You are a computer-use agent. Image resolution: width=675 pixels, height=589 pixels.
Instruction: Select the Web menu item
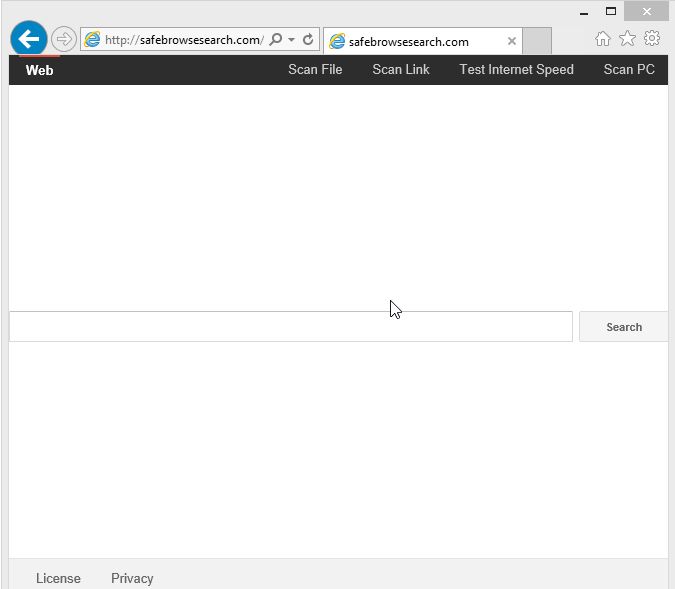tap(39, 70)
